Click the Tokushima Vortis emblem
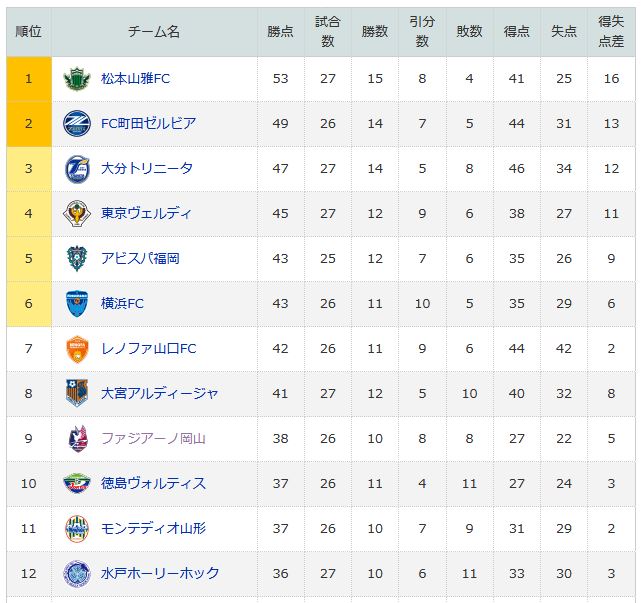Viewport: 643px width, 603px height. point(77,483)
